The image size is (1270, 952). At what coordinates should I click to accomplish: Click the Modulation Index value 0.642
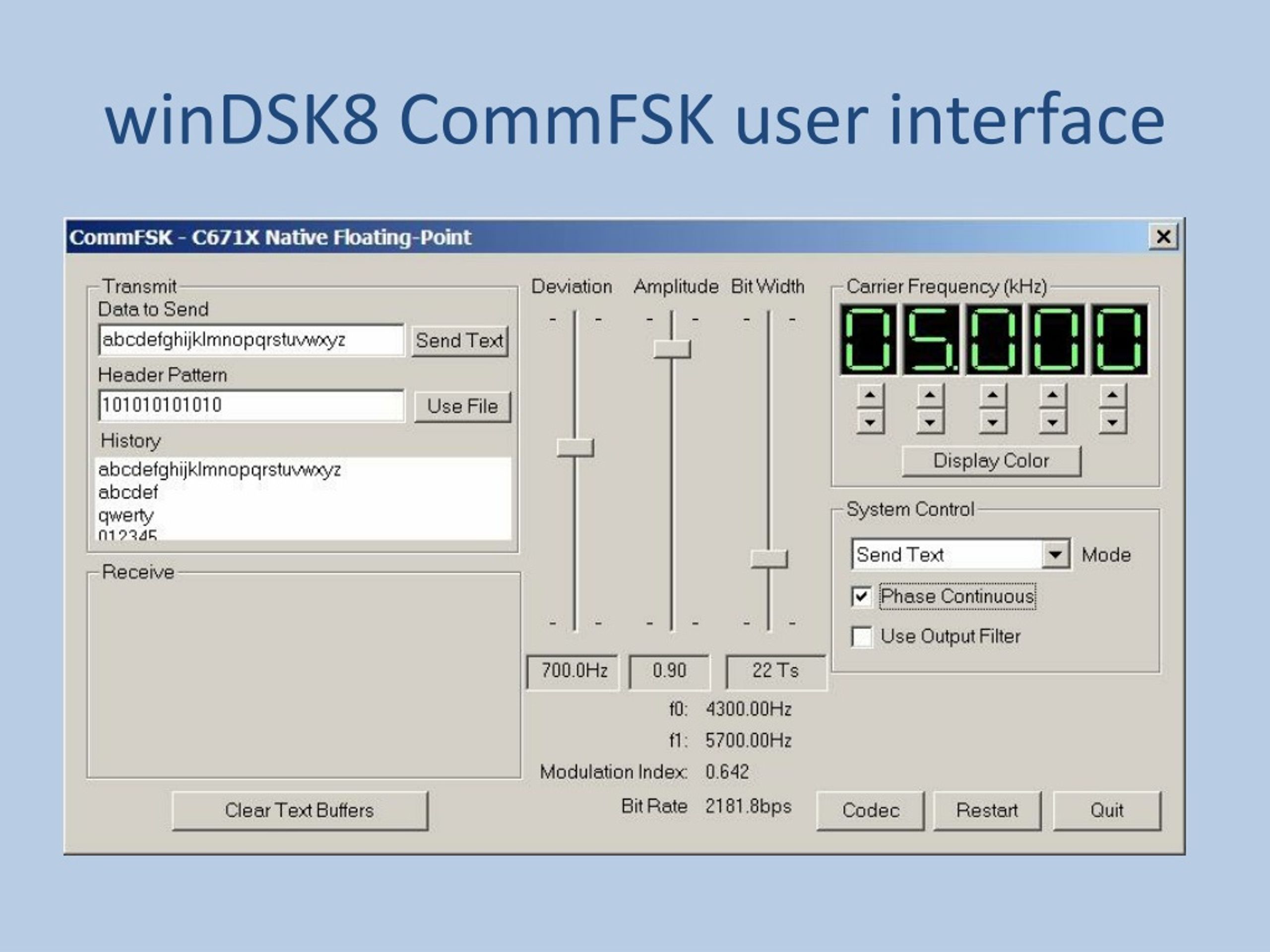pos(727,772)
